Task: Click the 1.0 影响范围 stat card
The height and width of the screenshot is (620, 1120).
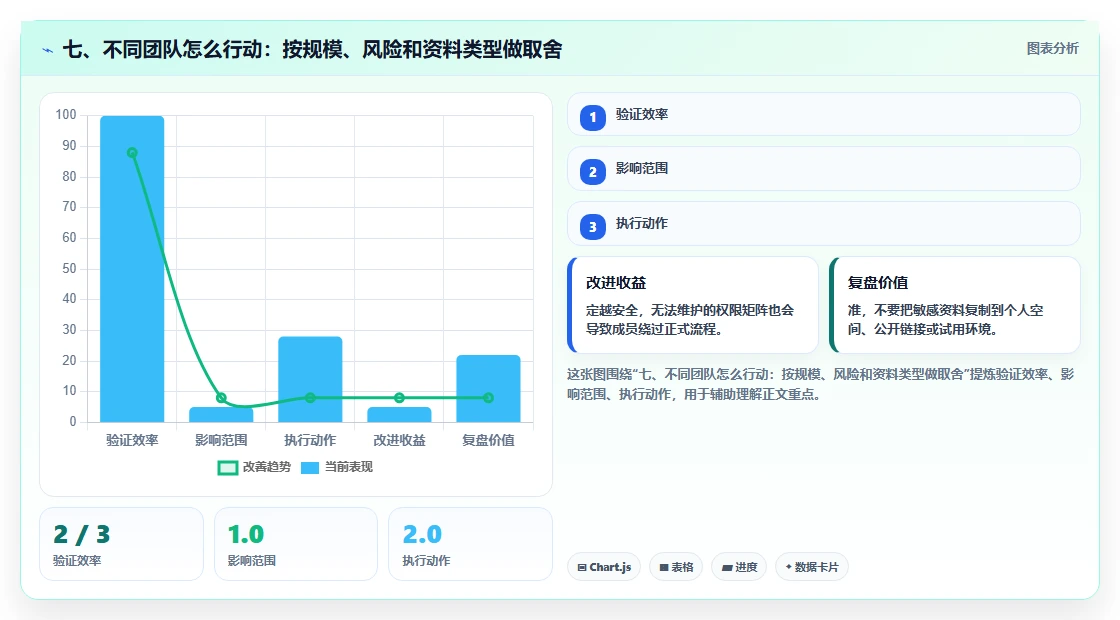Action: [x=296, y=544]
